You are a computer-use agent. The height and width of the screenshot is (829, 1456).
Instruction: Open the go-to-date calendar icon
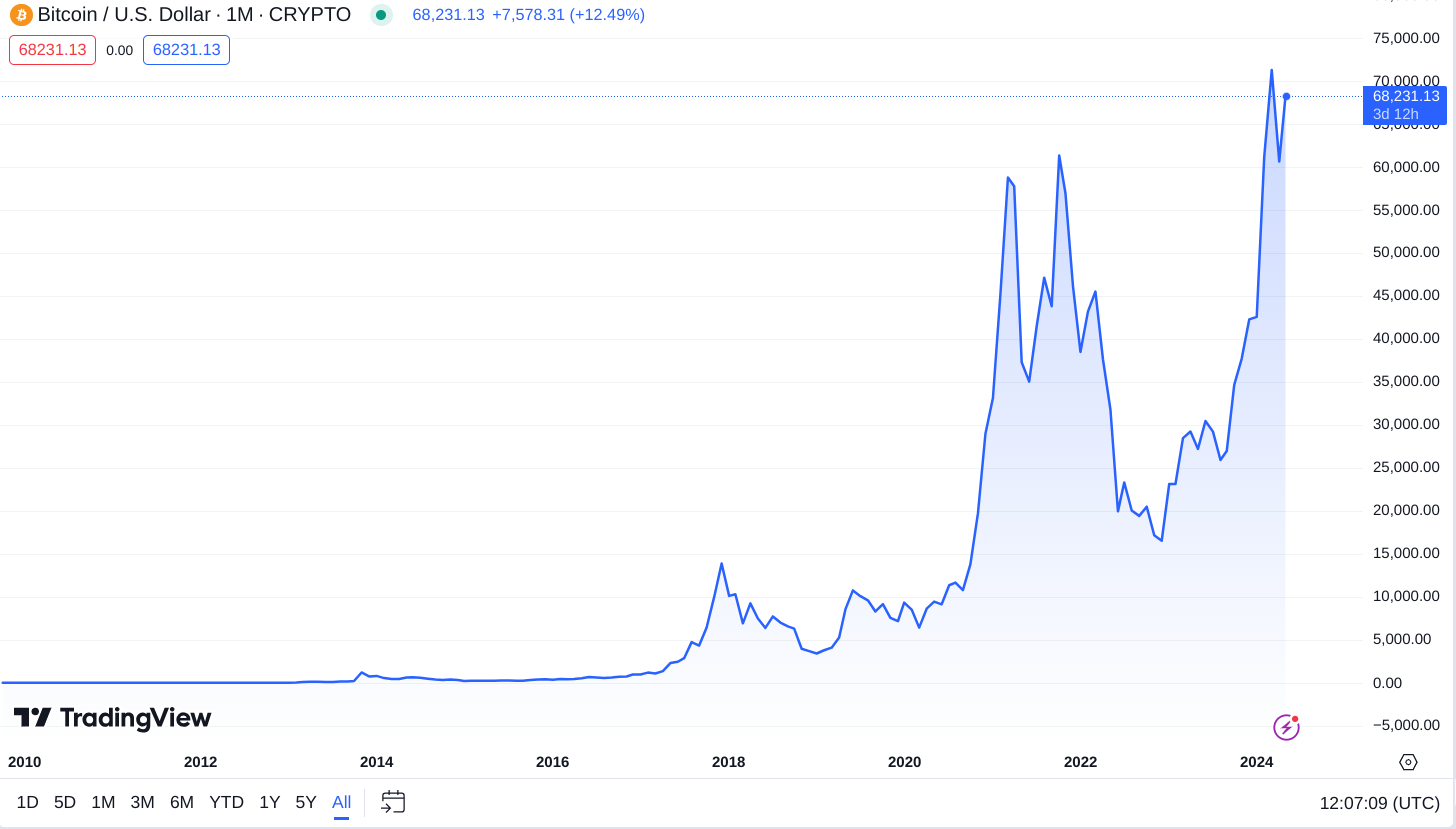(x=393, y=802)
